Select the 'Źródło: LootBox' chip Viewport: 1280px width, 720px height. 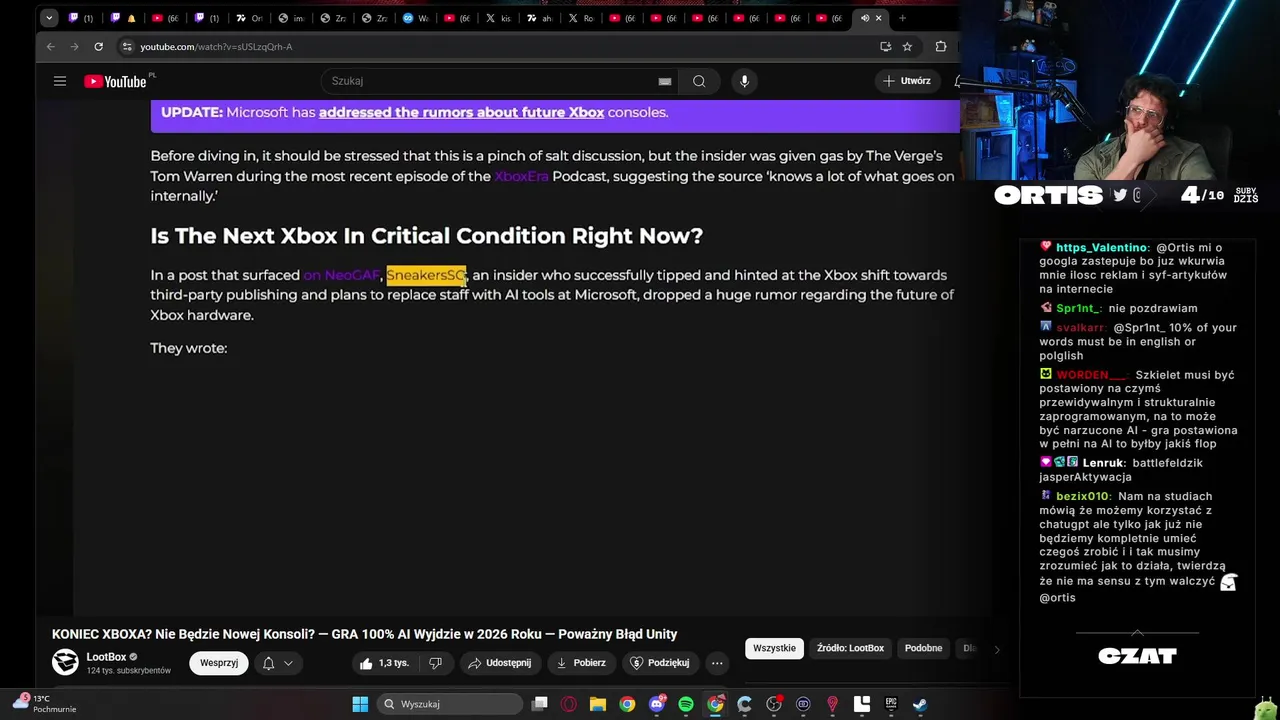point(850,648)
